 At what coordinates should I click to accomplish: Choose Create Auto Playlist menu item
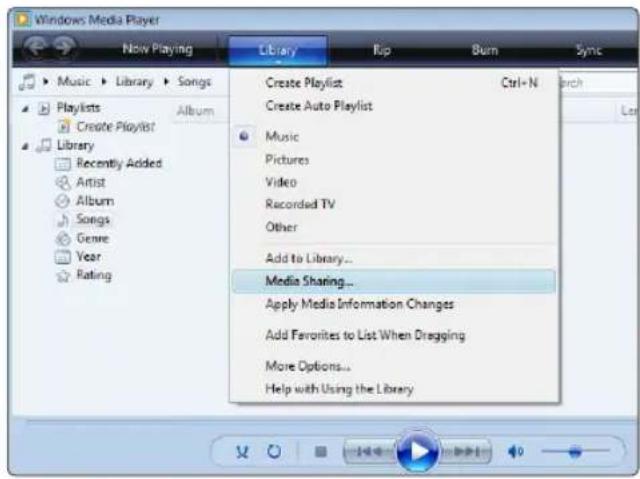click(394, 106)
